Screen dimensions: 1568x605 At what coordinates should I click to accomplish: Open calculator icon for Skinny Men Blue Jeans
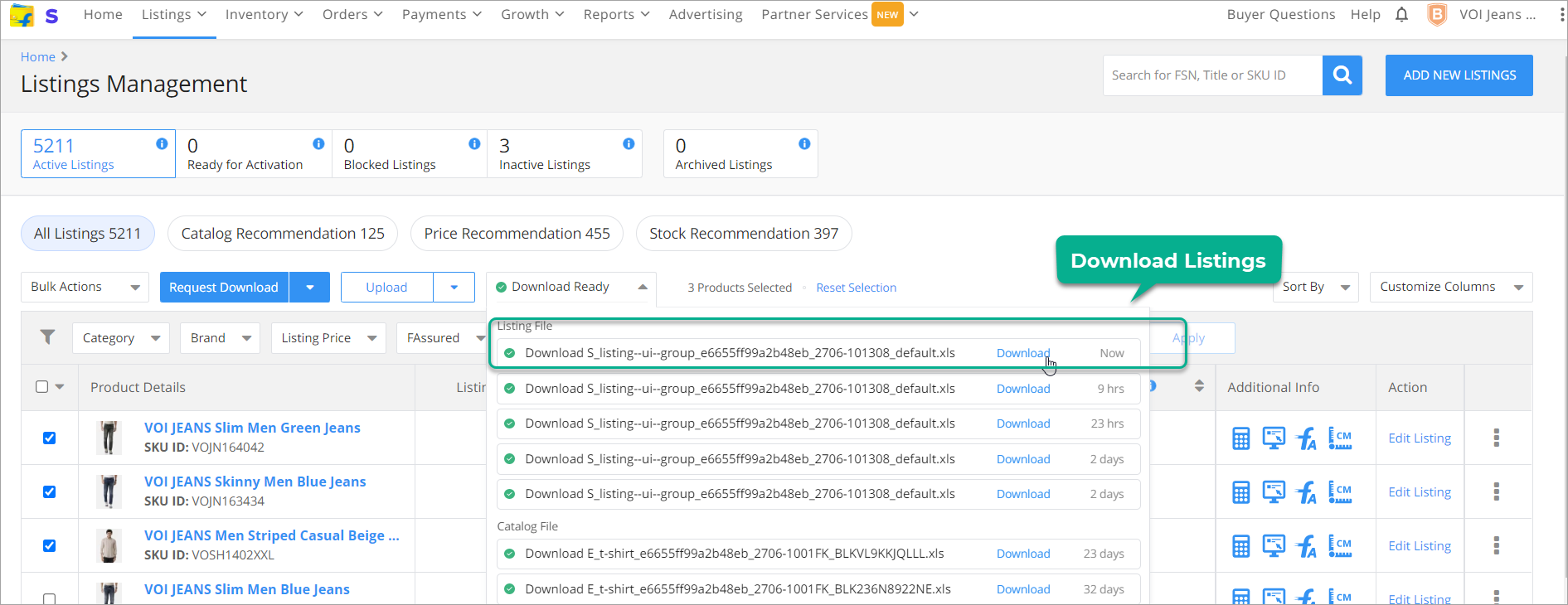1240,492
